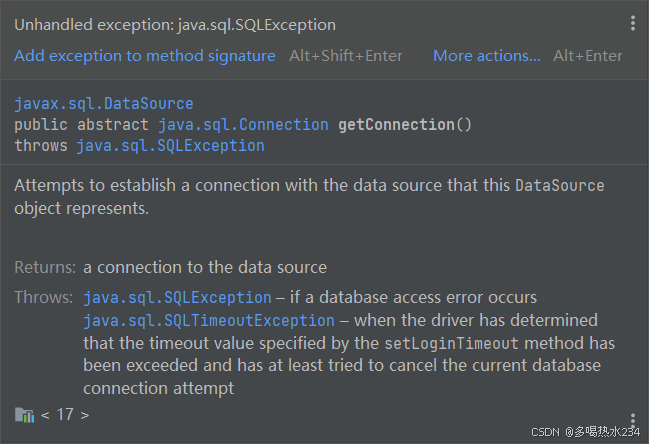Open java.sql.SQLException link in Throws section
This screenshot has height=444, width=649.
[x=177, y=298]
